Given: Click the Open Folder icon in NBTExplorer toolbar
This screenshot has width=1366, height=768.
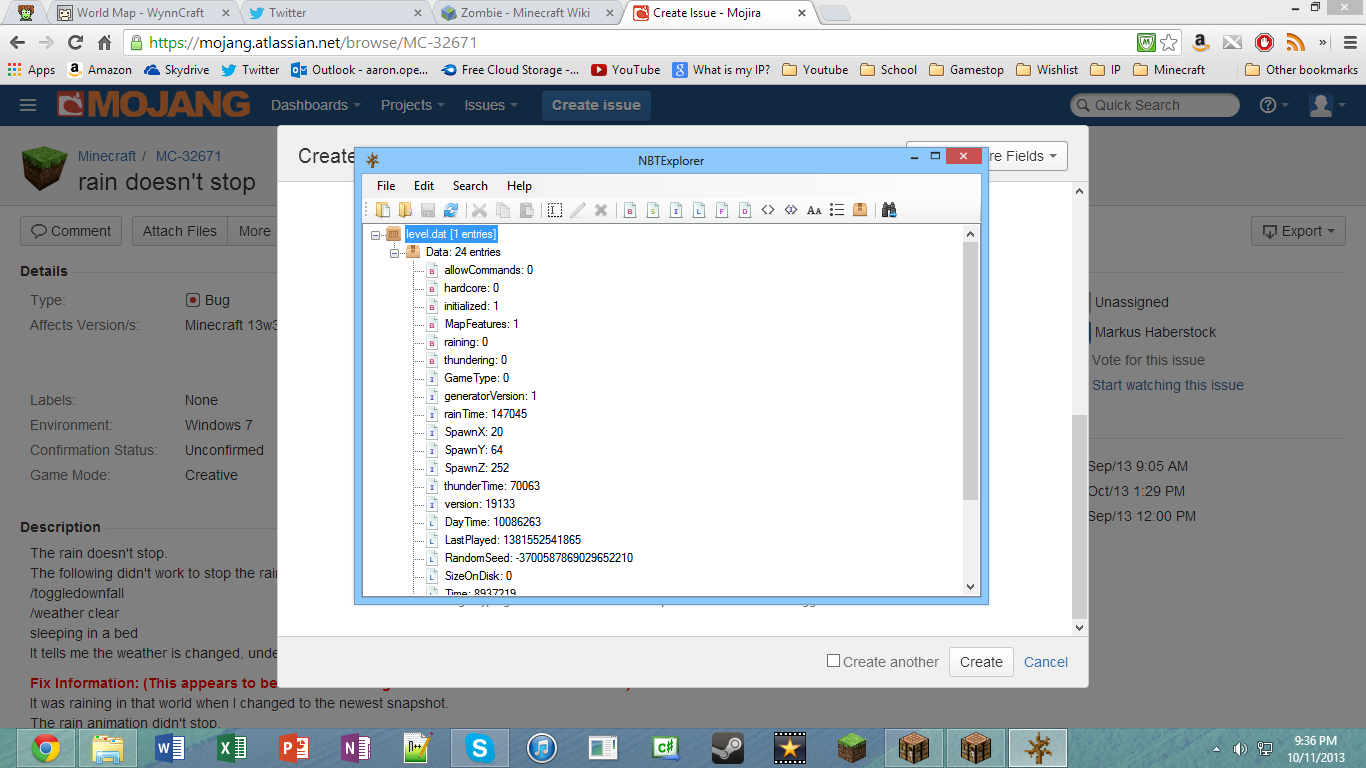Looking at the screenshot, I should (x=405, y=210).
